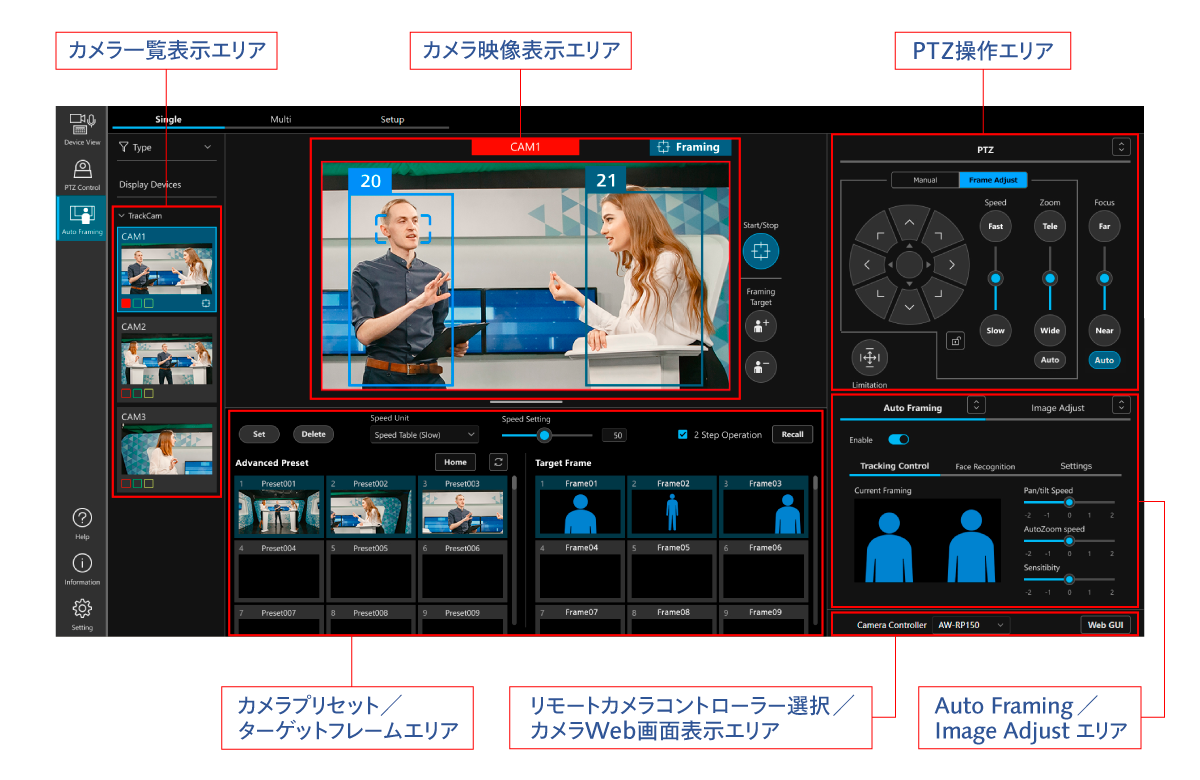This screenshot has height=780, width=1200.
Task: Toggle the Auto Framing Enable switch
Action: pos(898,439)
